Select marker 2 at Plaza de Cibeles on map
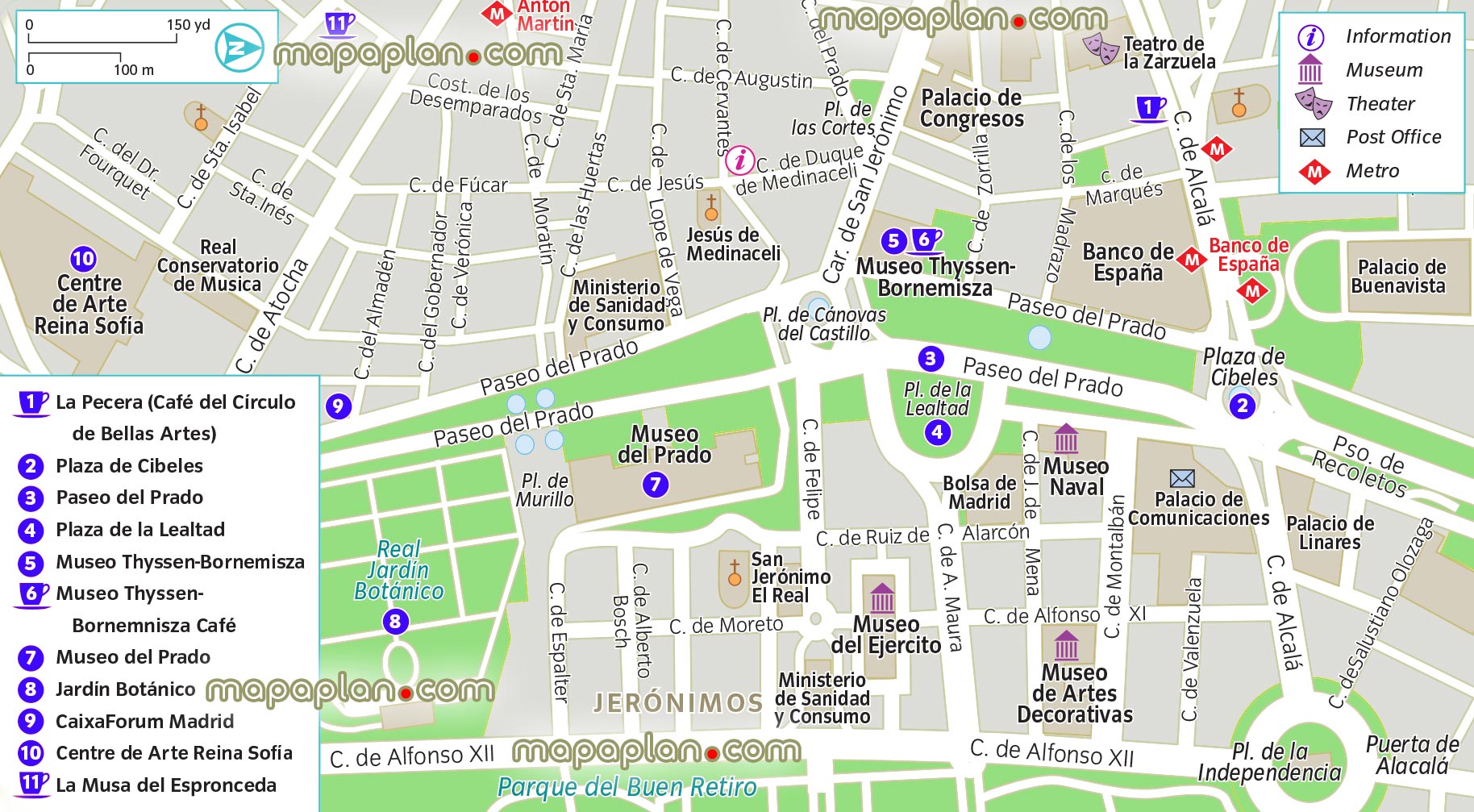This screenshot has height=812, width=1474. [1242, 405]
